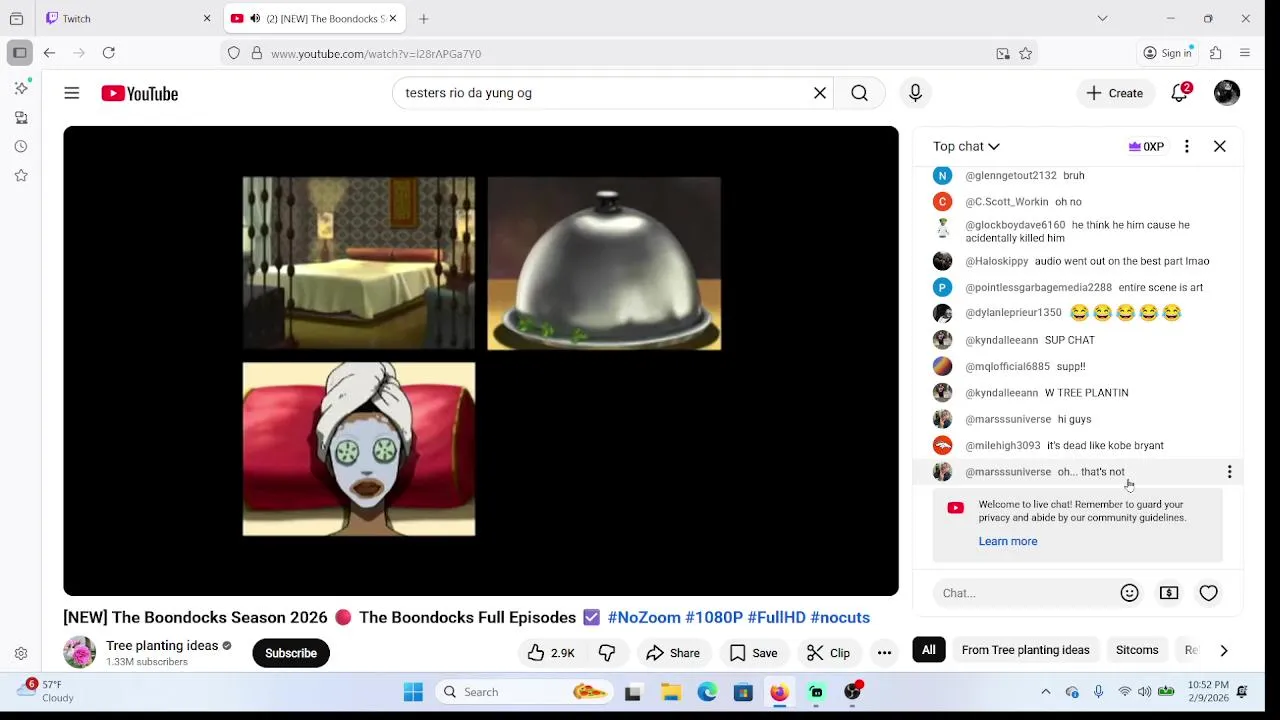Open a new browser tab
The height and width of the screenshot is (720, 1280).
click(x=424, y=18)
